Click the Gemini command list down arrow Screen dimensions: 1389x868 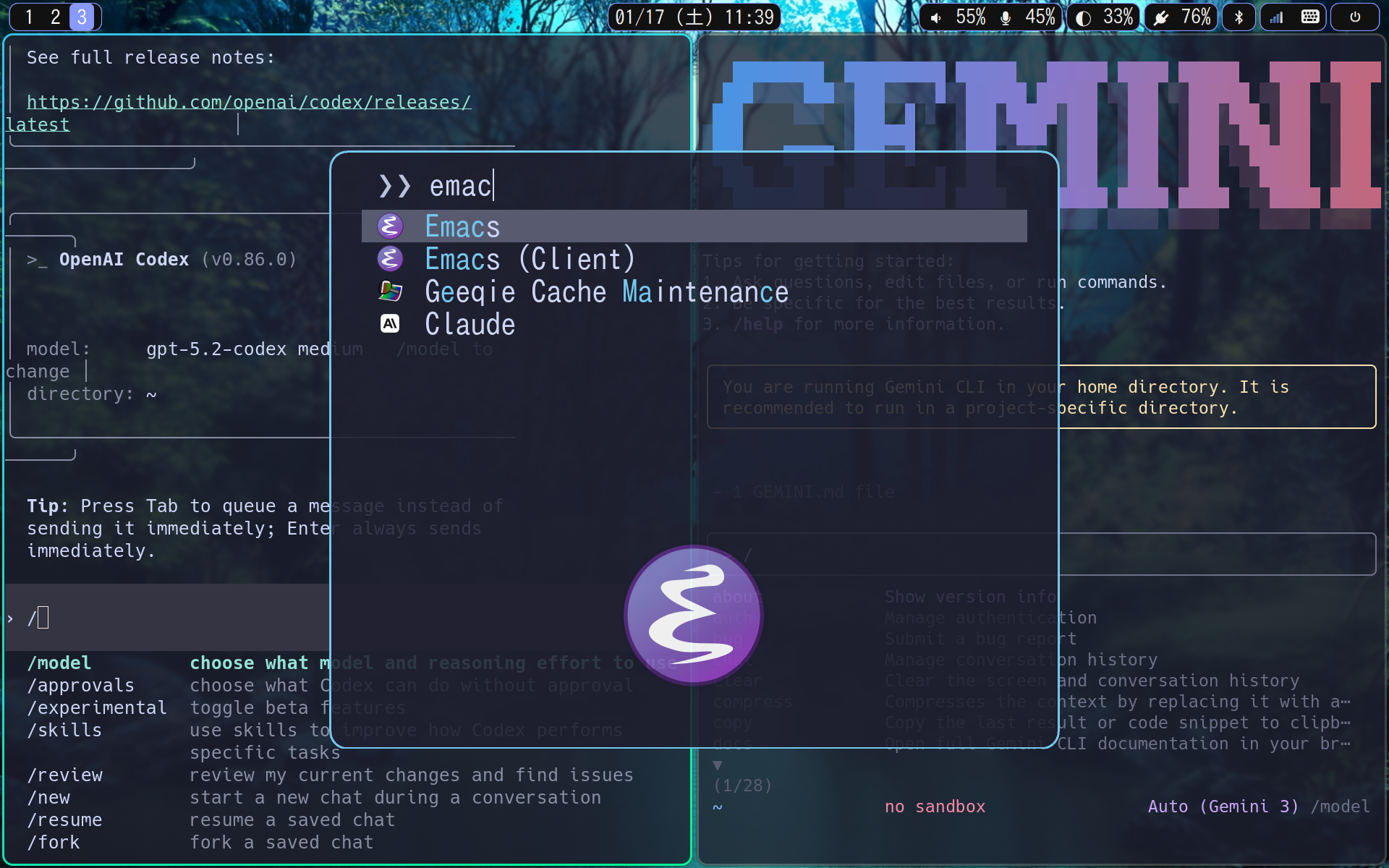click(x=717, y=765)
